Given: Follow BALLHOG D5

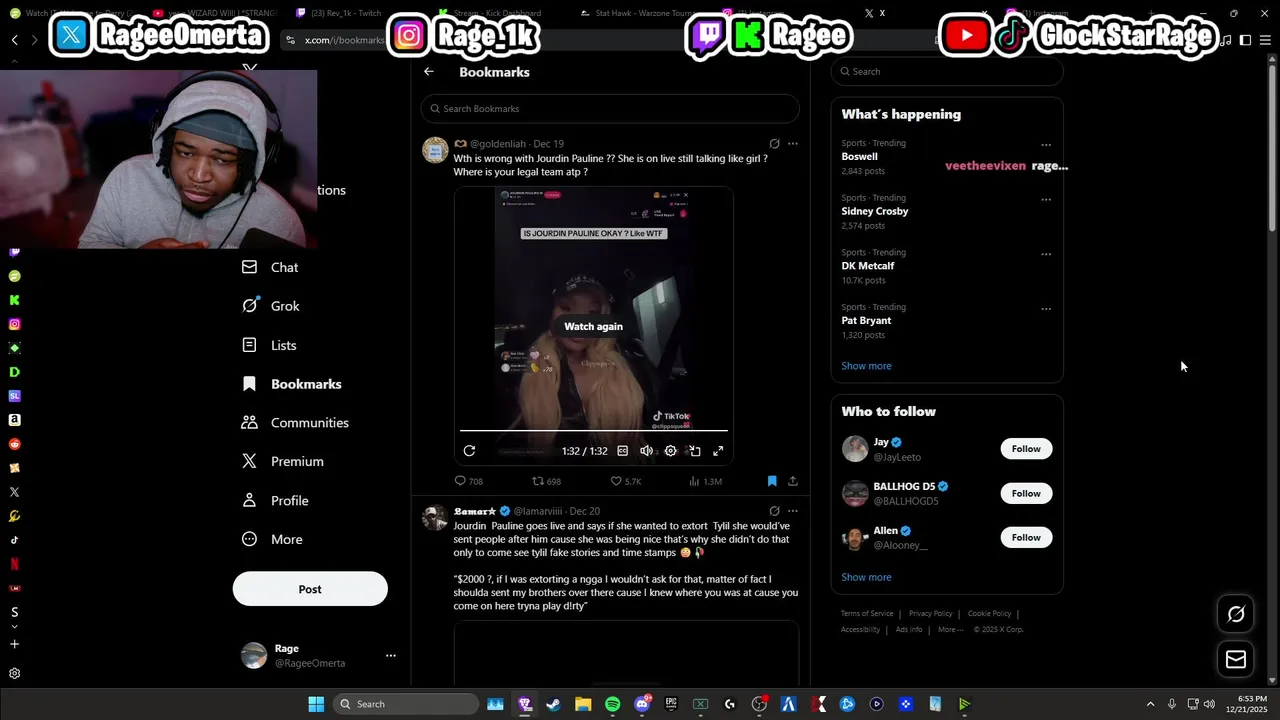Looking at the screenshot, I should pos(1026,493).
